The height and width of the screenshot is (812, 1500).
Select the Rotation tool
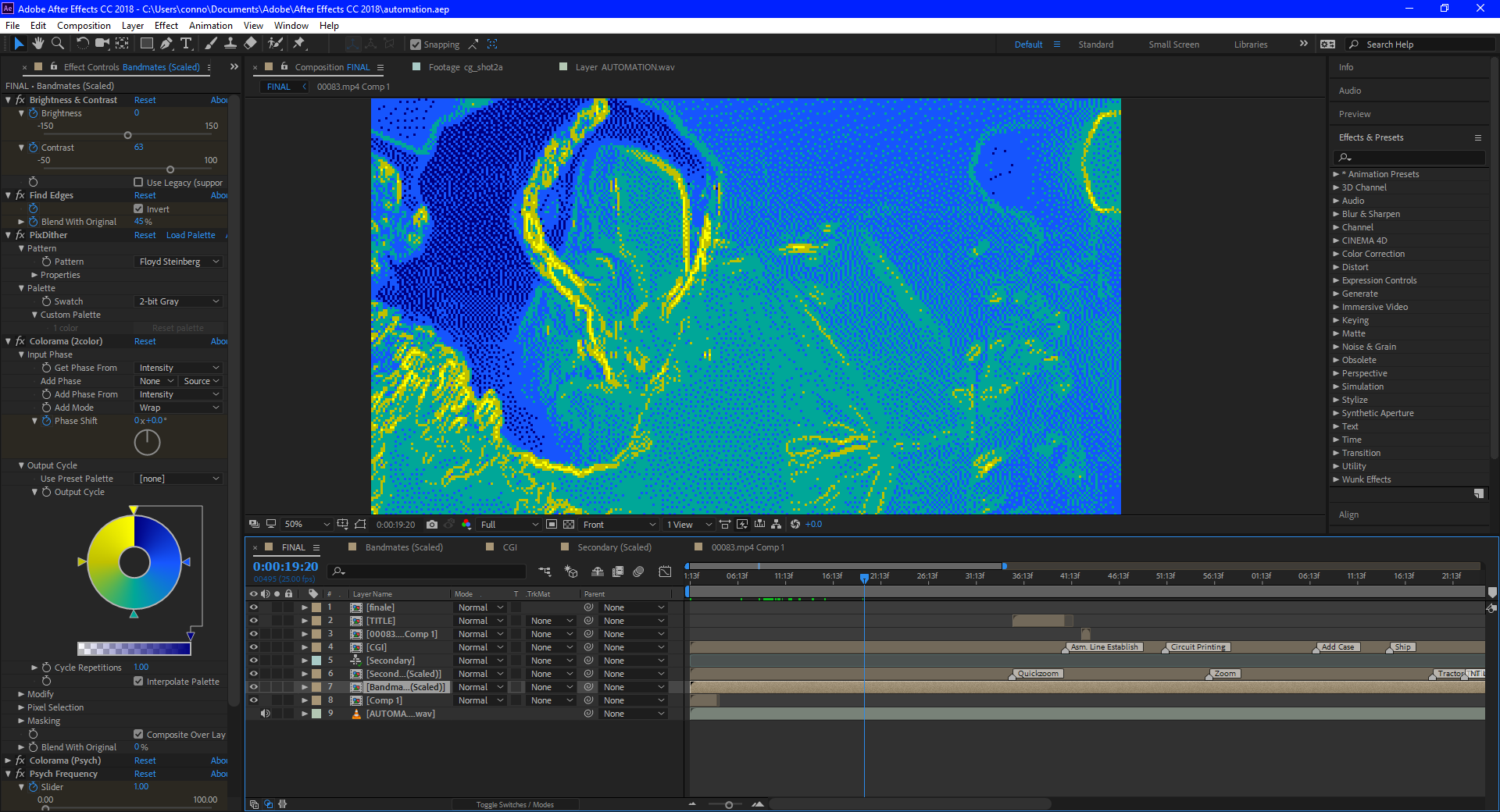pos(82,44)
